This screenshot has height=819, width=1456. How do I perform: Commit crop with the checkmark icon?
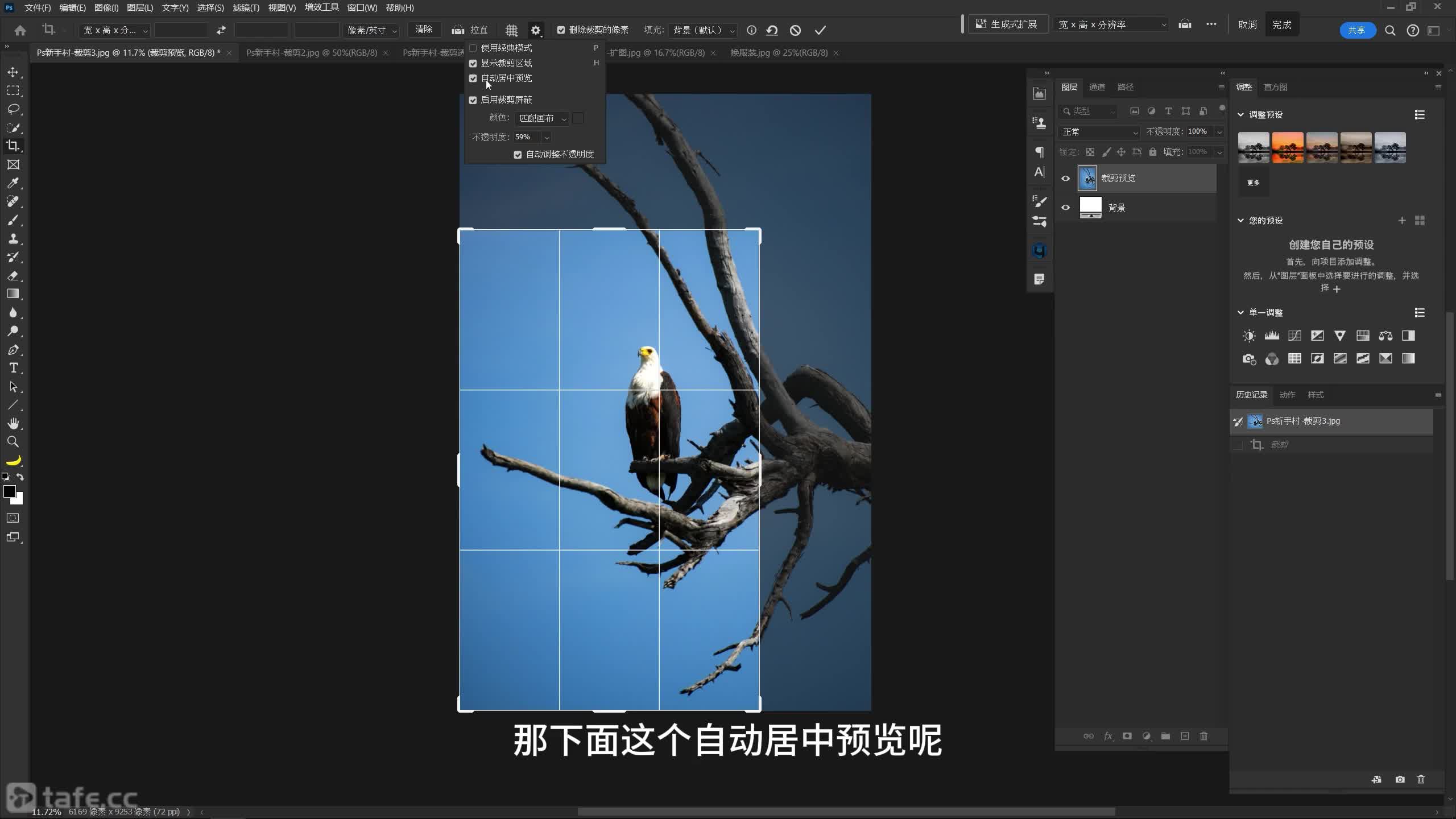click(820, 30)
